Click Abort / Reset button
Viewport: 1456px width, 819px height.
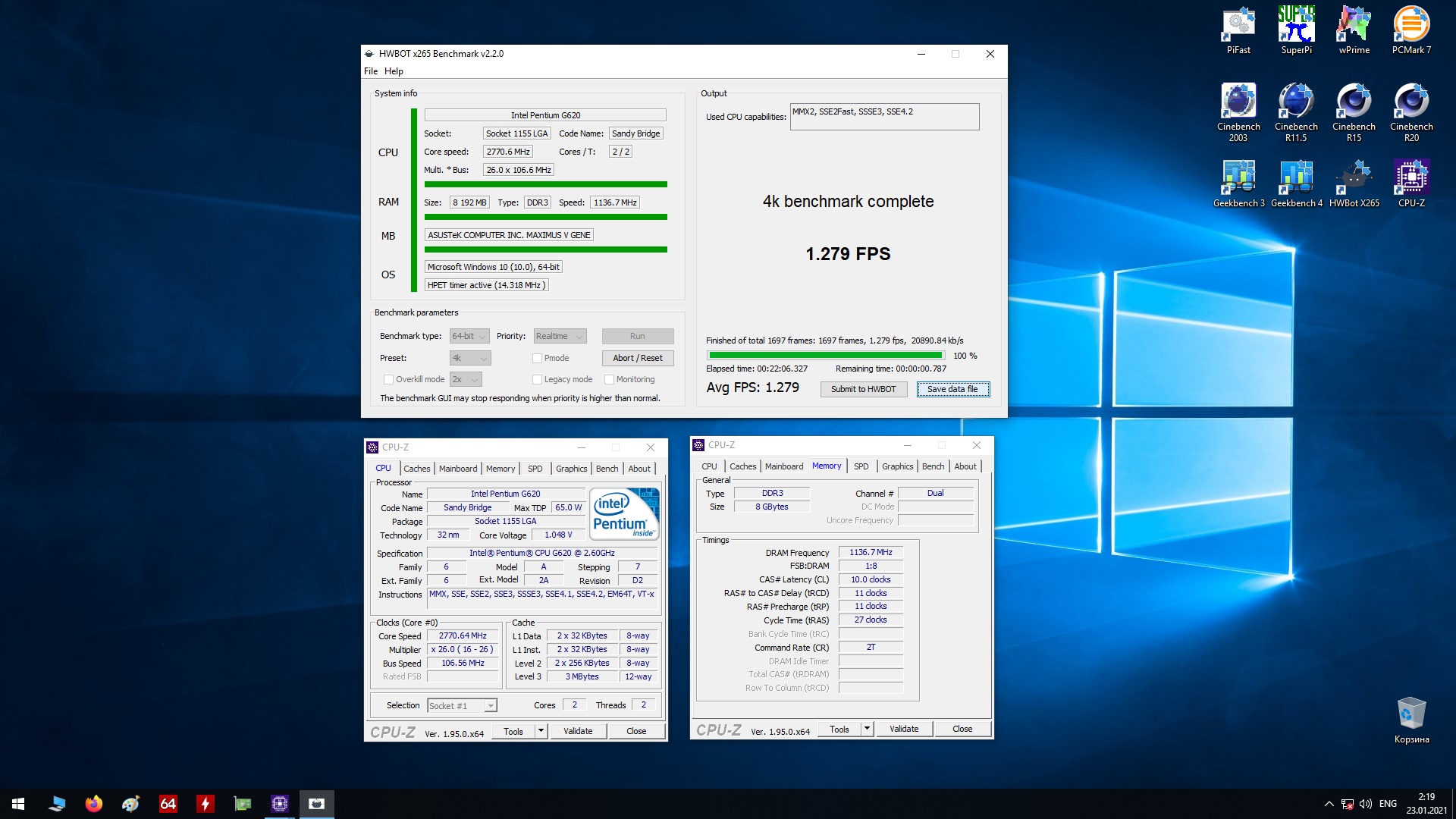pos(638,358)
